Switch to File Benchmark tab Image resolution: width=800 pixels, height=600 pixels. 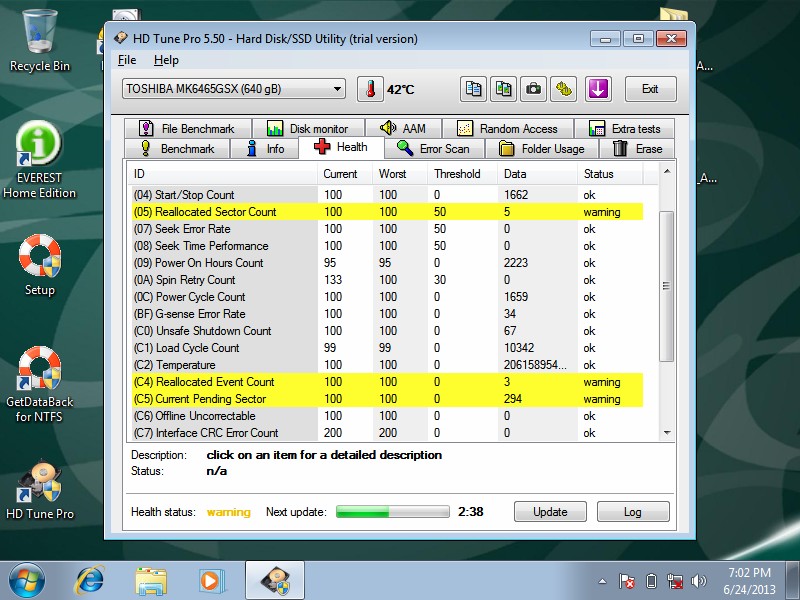[x=188, y=129]
